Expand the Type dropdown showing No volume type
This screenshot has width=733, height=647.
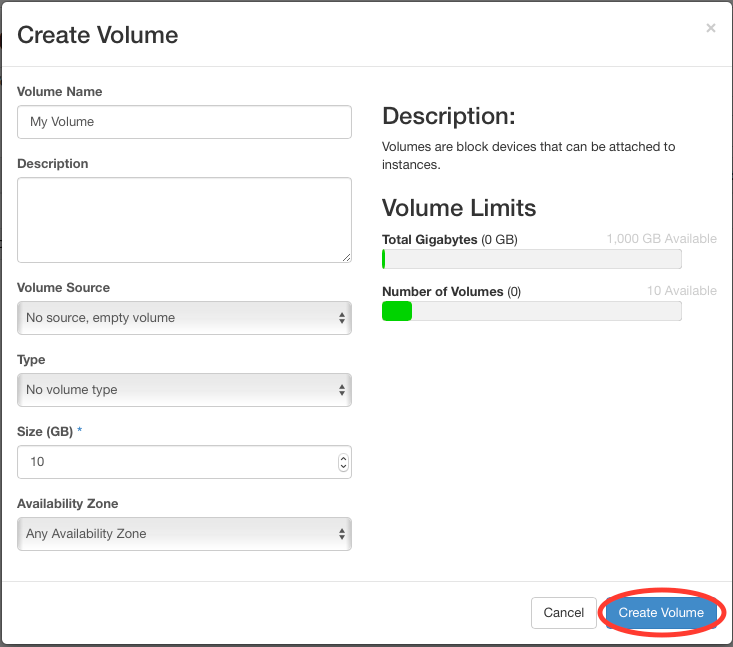click(184, 390)
